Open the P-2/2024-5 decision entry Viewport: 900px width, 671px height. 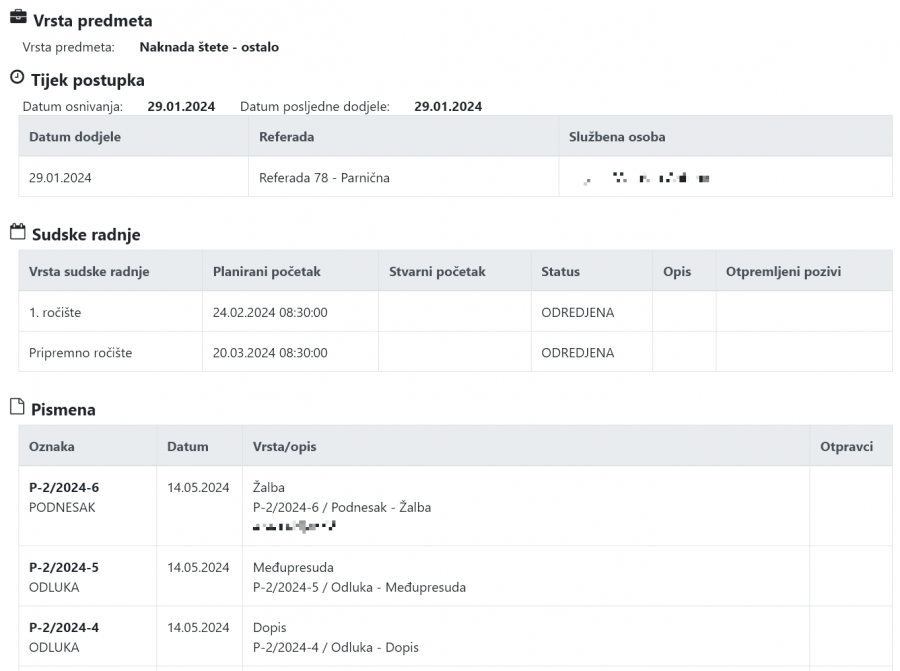[x=64, y=567]
